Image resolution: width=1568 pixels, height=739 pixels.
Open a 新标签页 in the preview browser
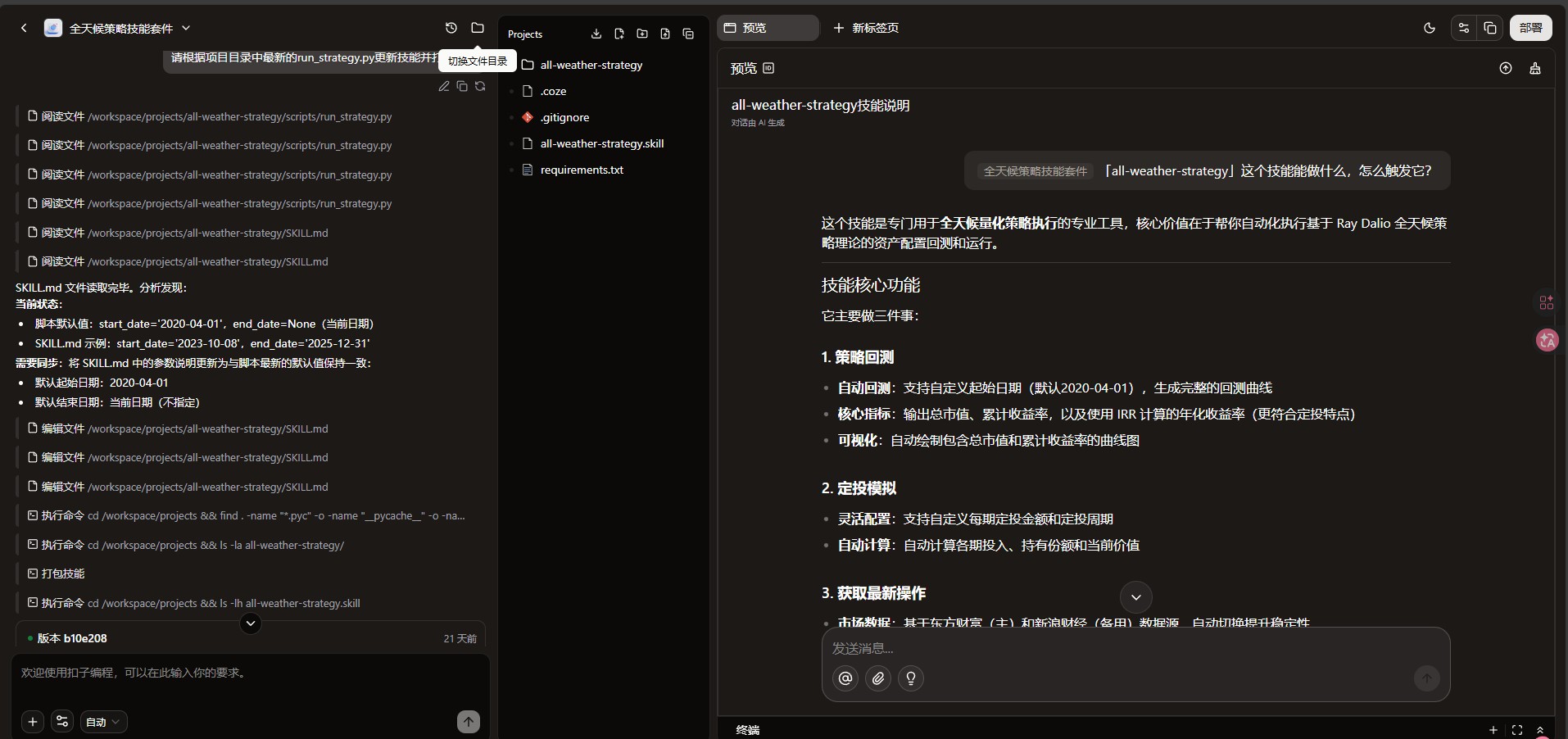868,28
